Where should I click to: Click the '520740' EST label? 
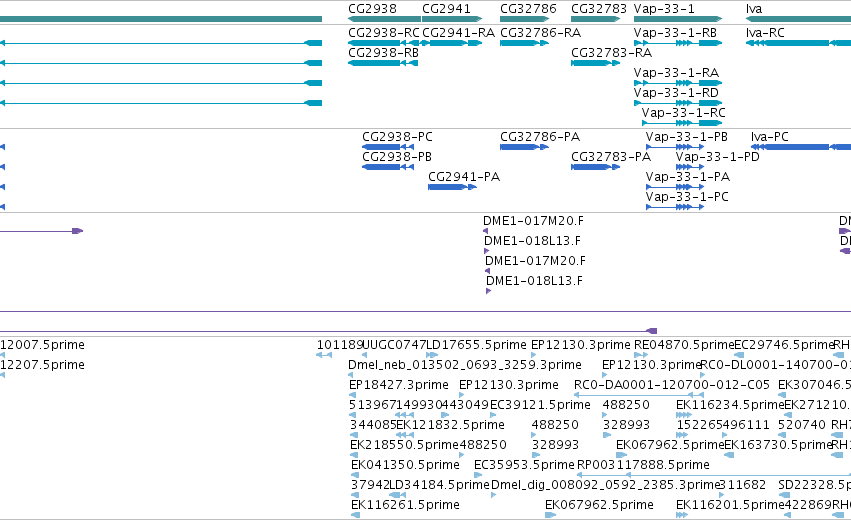point(801,425)
